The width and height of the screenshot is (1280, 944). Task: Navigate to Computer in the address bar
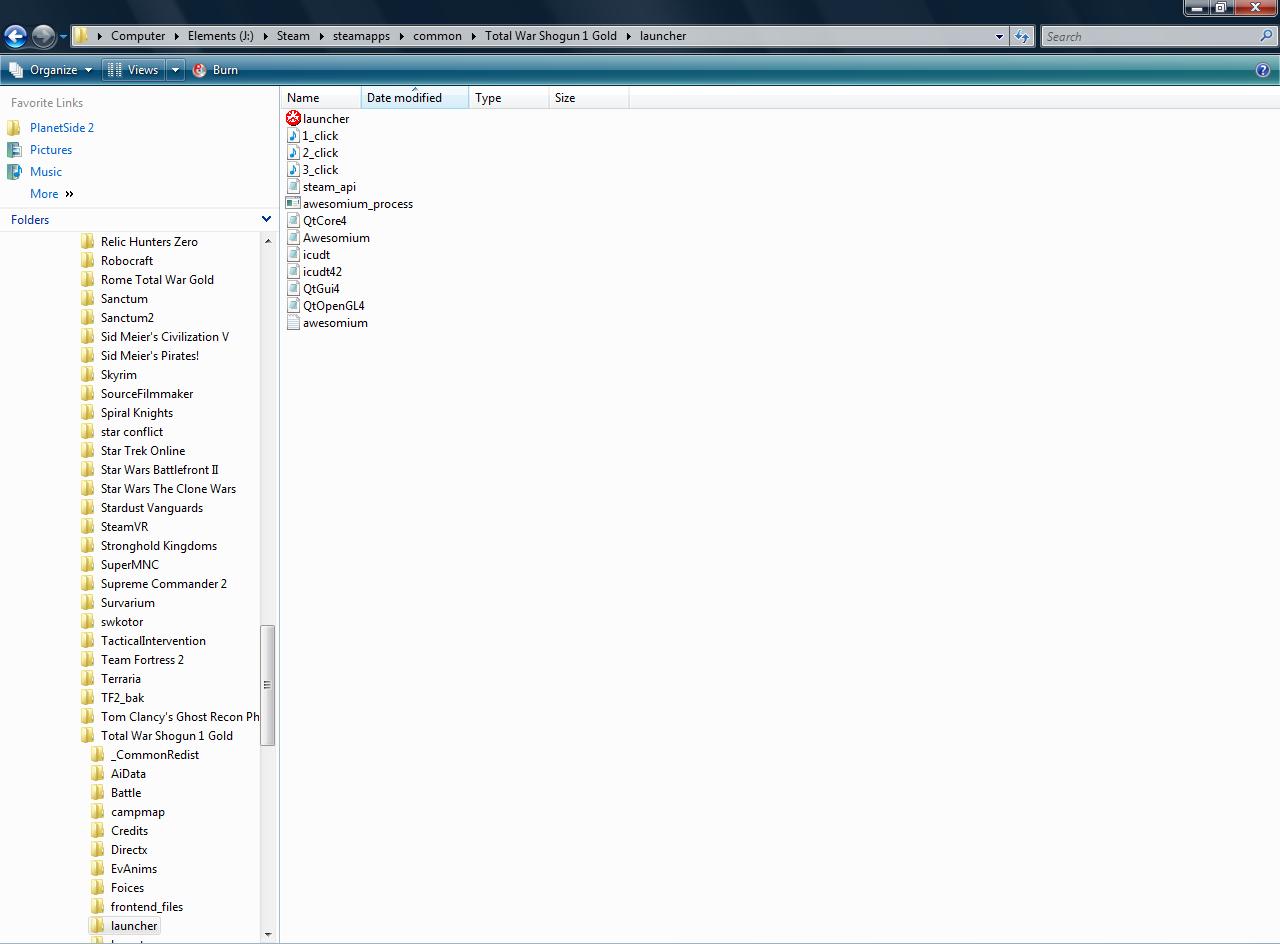(138, 36)
